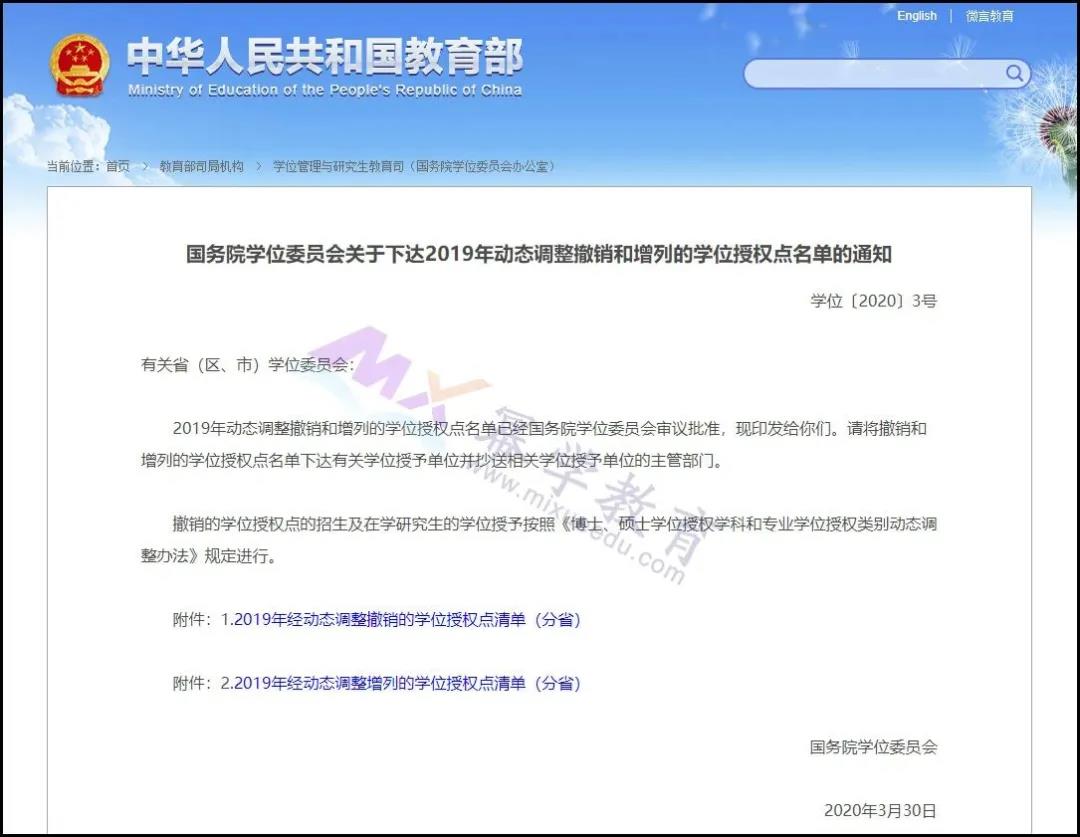Click the document number 学位〔2020〕3号
This screenshot has height=837, width=1080.
tap(873, 300)
